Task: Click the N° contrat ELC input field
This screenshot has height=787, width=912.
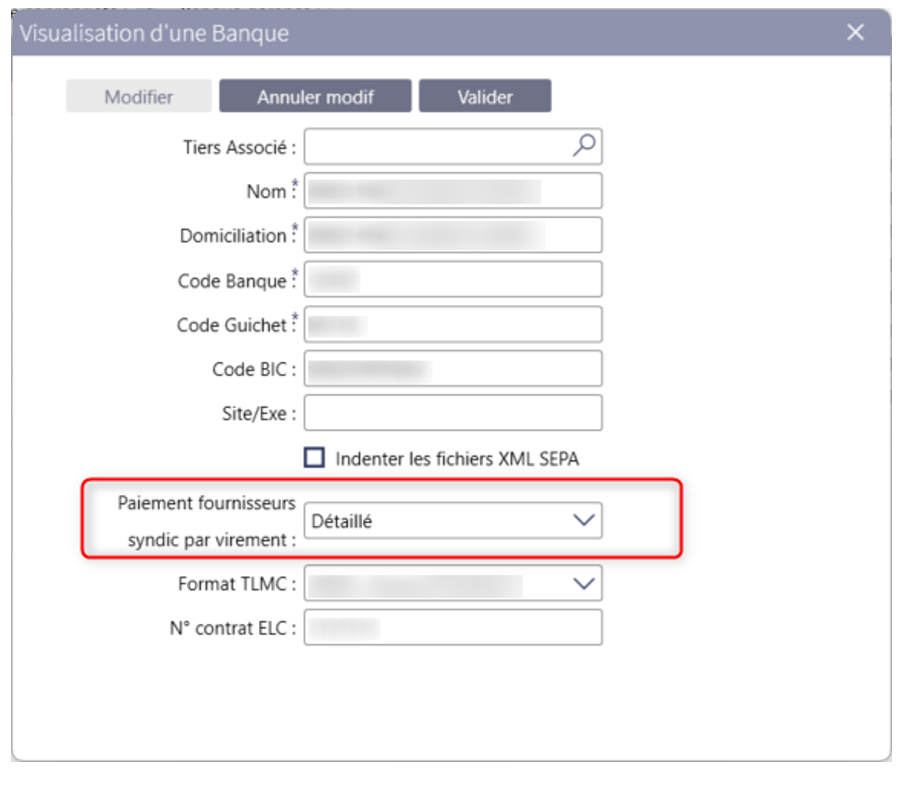Action: [453, 628]
